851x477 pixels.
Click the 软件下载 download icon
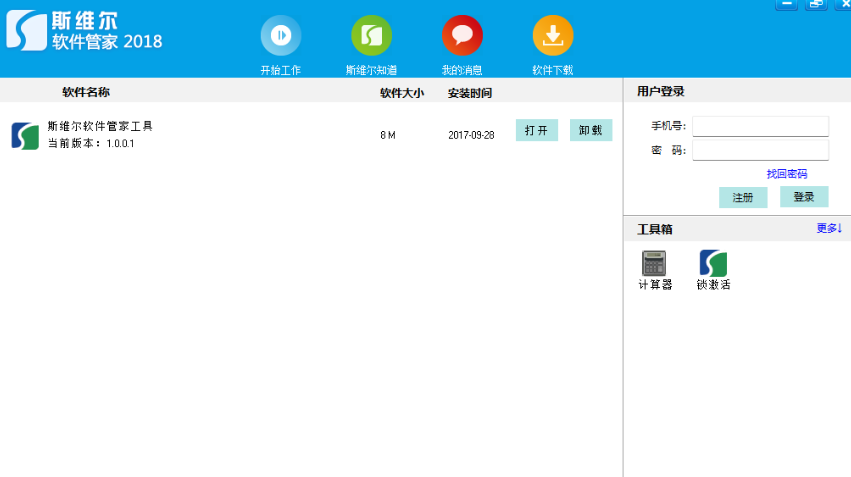[x=553, y=36]
